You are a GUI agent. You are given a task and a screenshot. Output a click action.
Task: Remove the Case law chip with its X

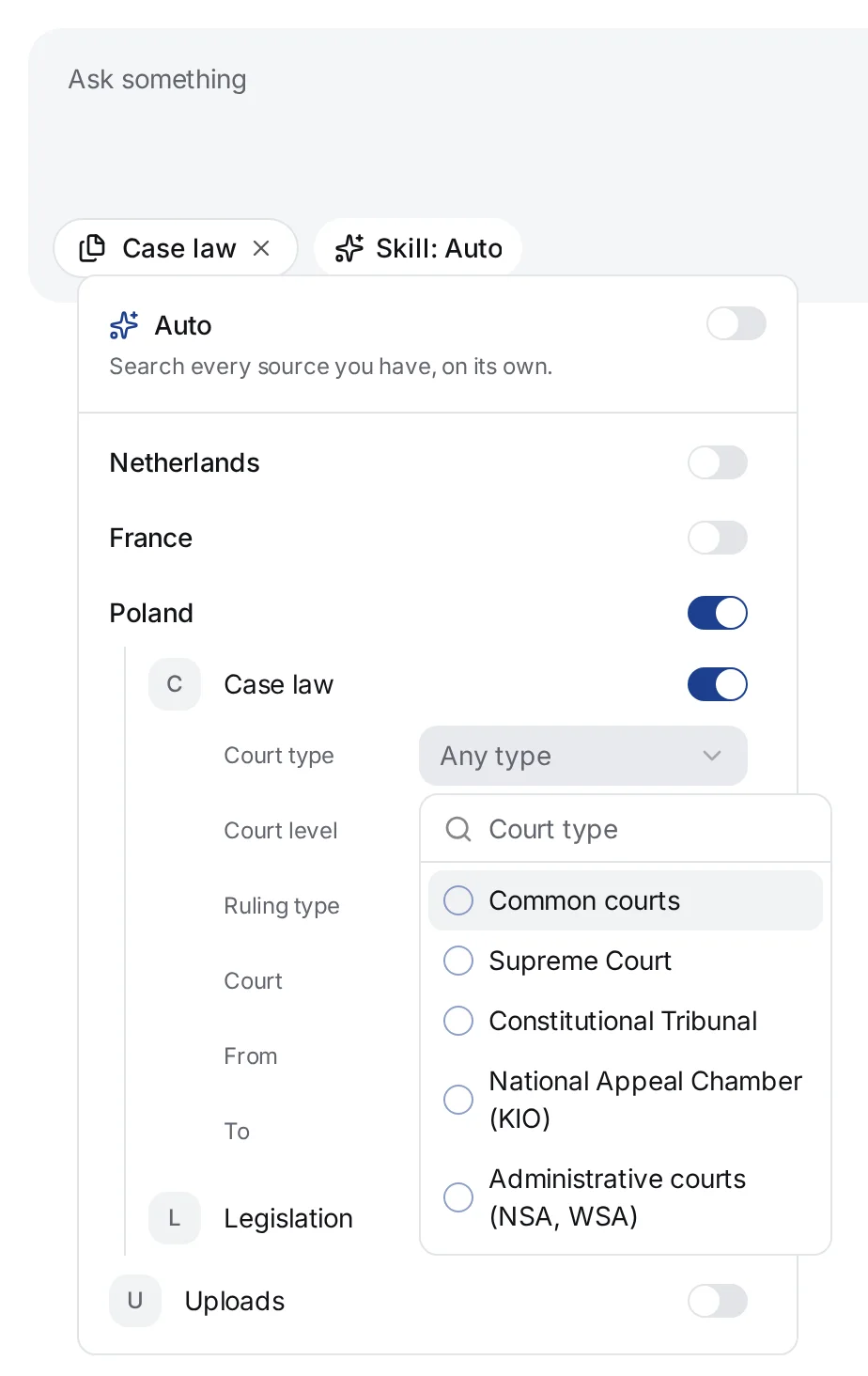pyautogui.click(x=261, y=248)
